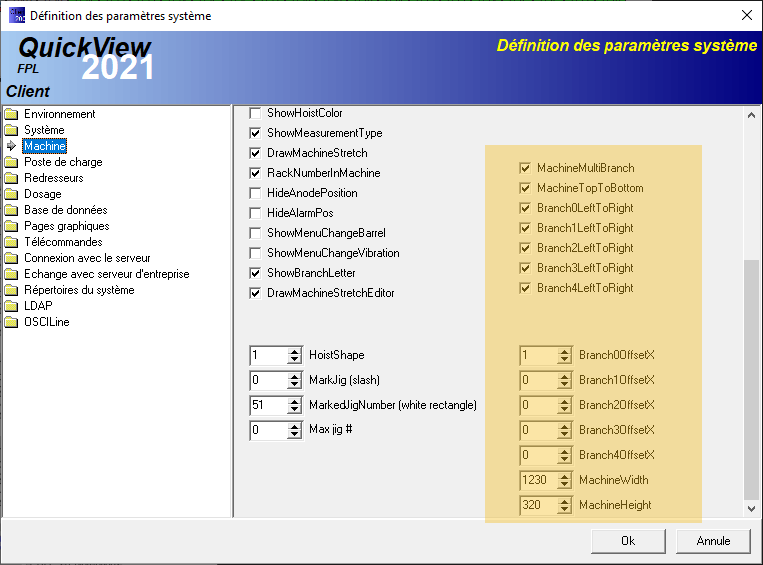Open the Redresseurs category
Image resolution: width=763 pixels, height=565 pixels.
(x=54, y=178)
